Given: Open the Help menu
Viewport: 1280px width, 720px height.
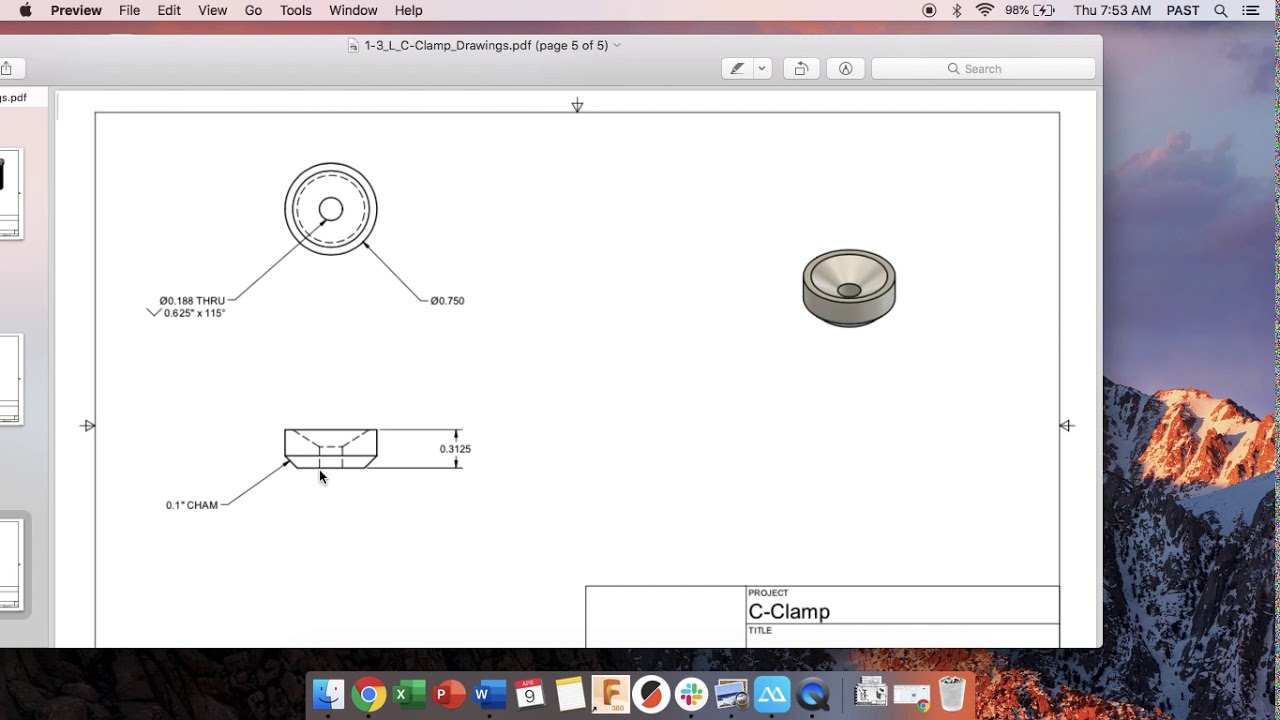Looking at the screenshot, I should coord(408,10).
